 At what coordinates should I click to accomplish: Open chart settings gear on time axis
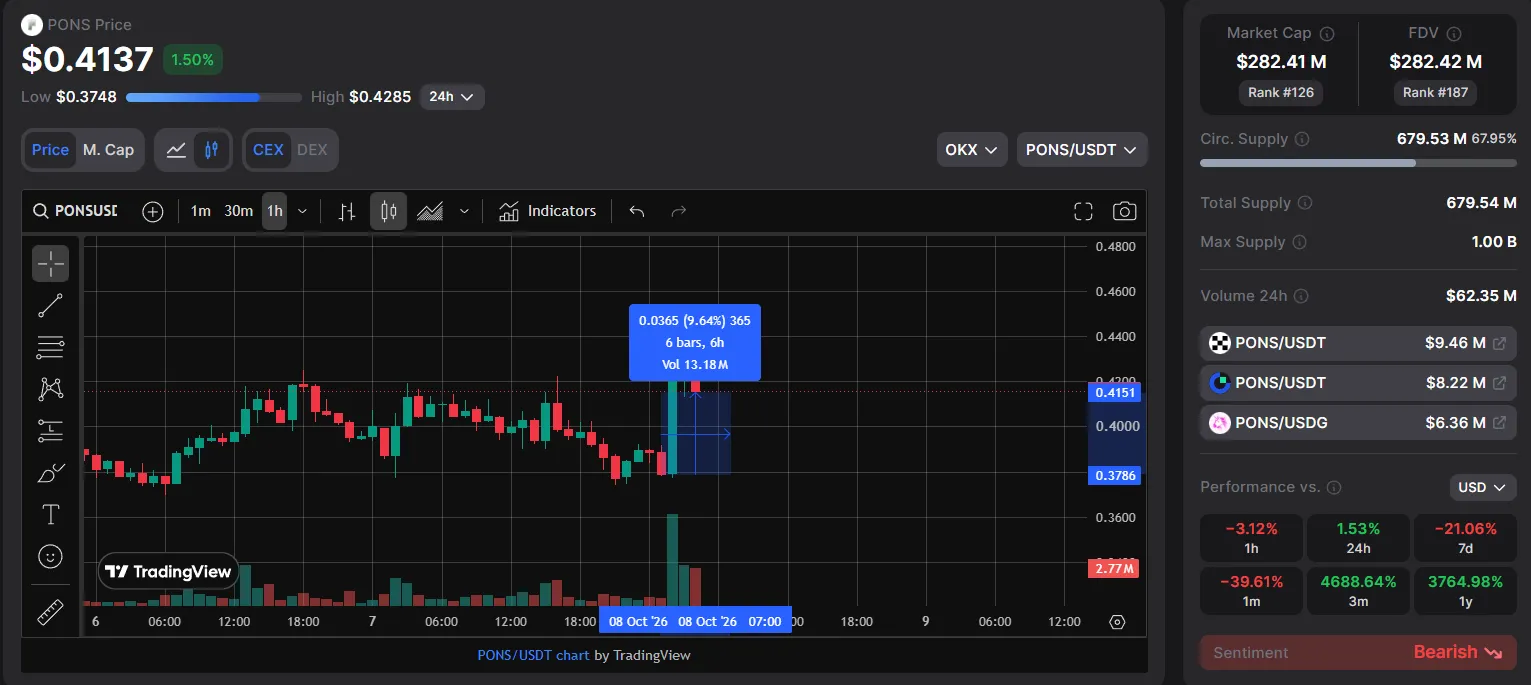[x=1118, y=622]
